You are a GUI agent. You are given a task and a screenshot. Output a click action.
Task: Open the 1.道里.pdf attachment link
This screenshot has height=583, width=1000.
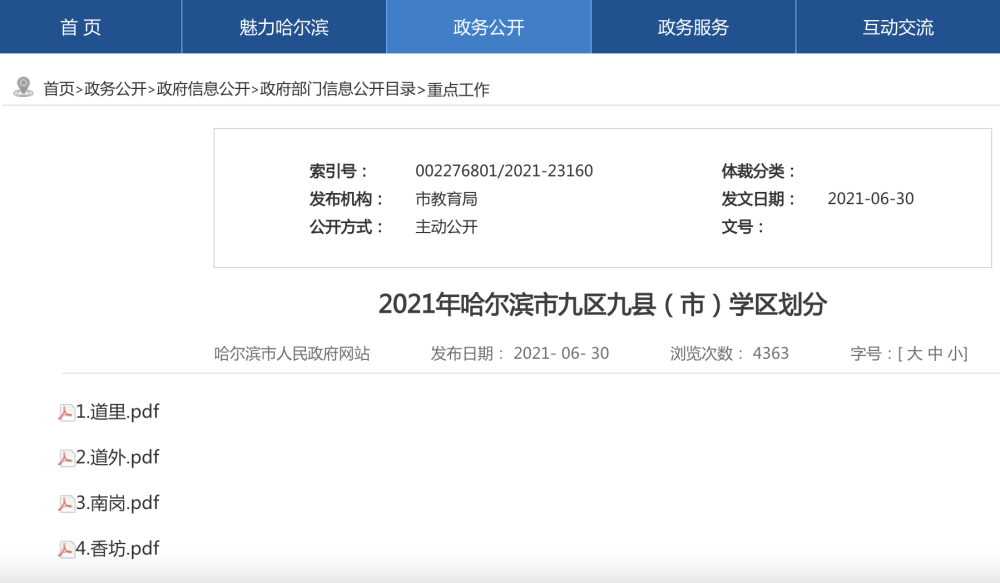click(117, 412)
